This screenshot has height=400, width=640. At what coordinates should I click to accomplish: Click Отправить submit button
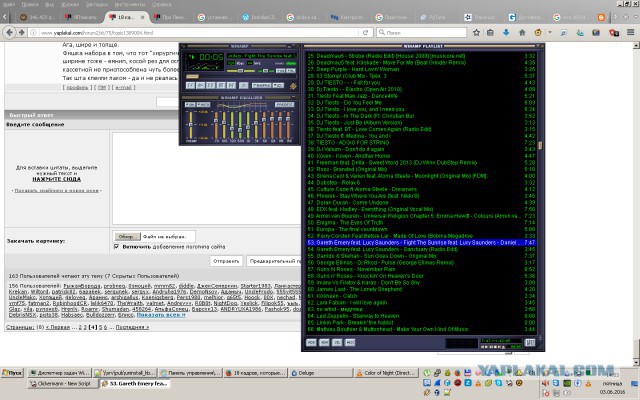(x=226, y=261)
